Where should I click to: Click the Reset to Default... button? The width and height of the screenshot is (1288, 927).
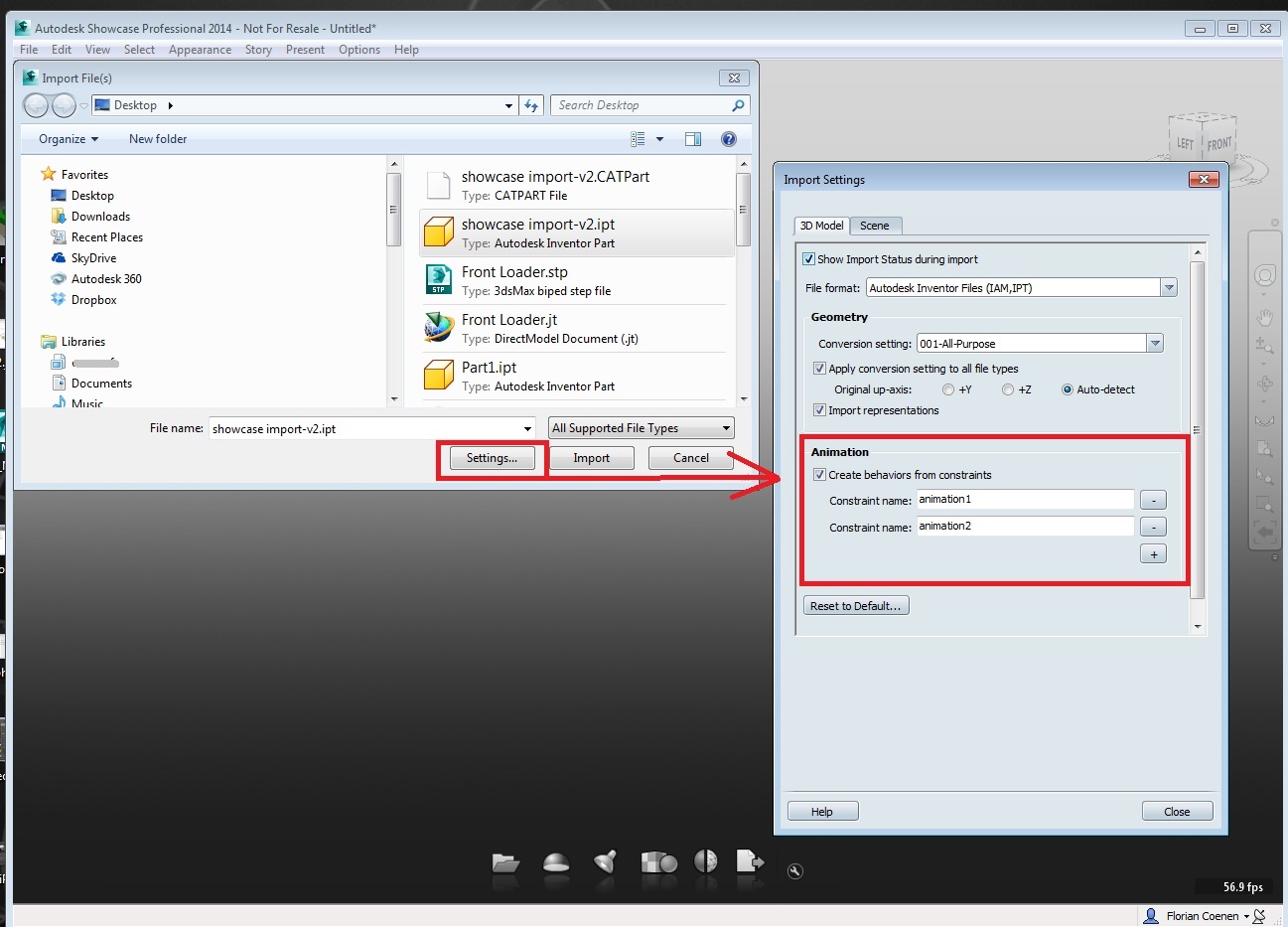coord(856,606)
